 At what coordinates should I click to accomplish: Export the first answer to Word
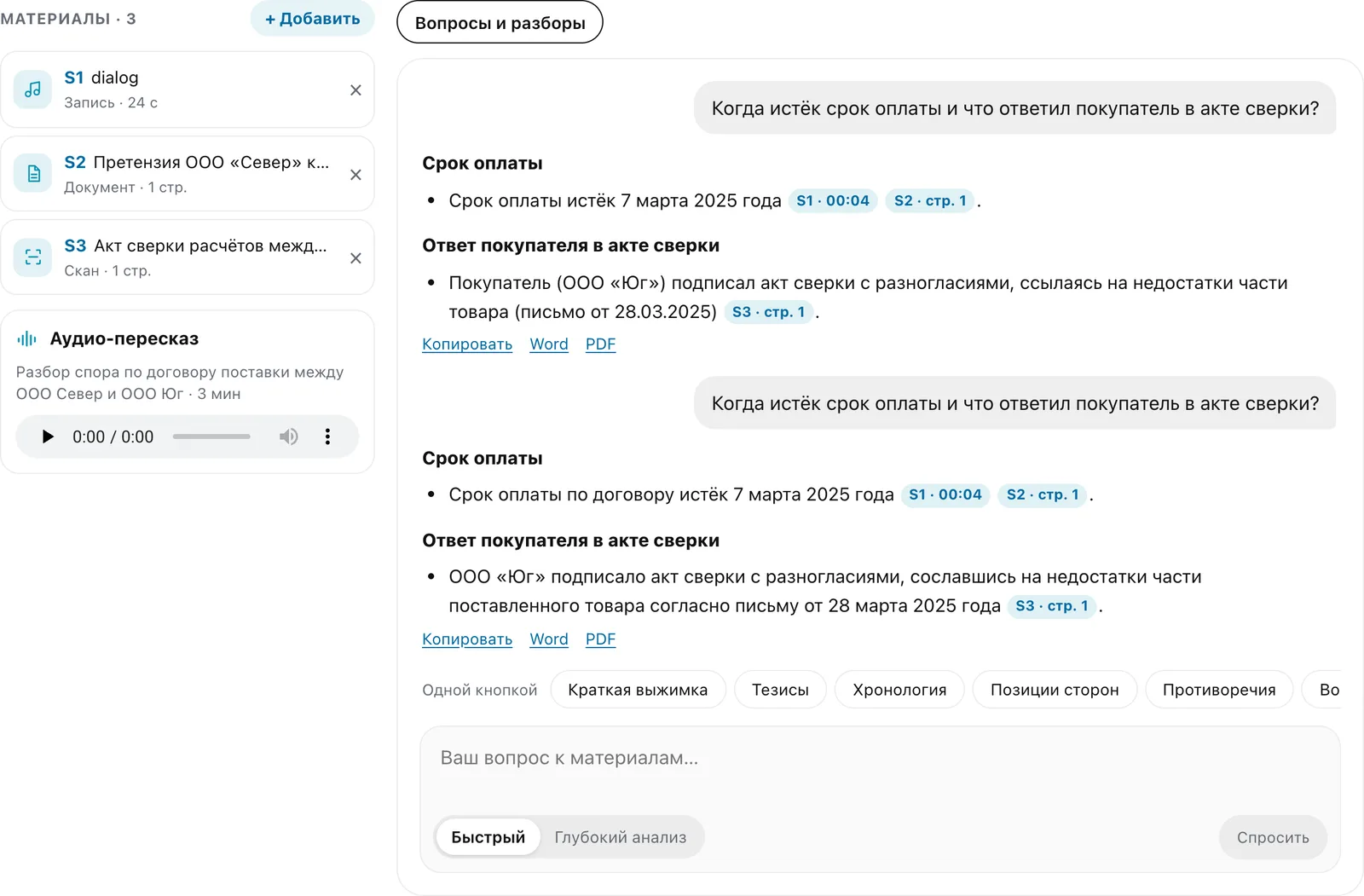[549, 344]
